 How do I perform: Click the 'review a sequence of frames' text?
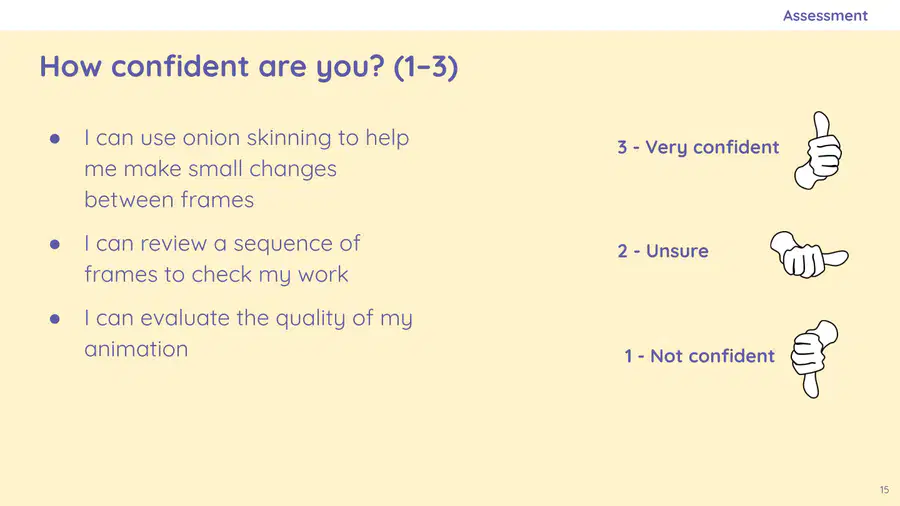(222, 259)
